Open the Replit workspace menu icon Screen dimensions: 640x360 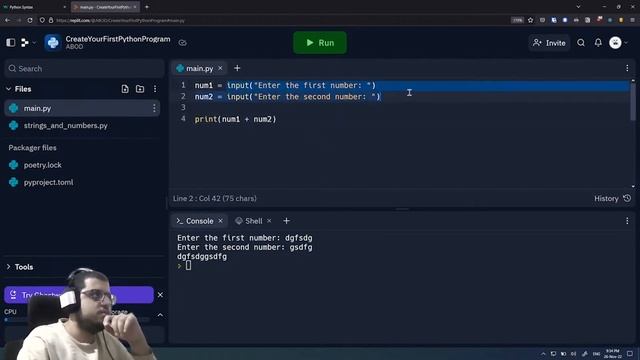(25, 42)
